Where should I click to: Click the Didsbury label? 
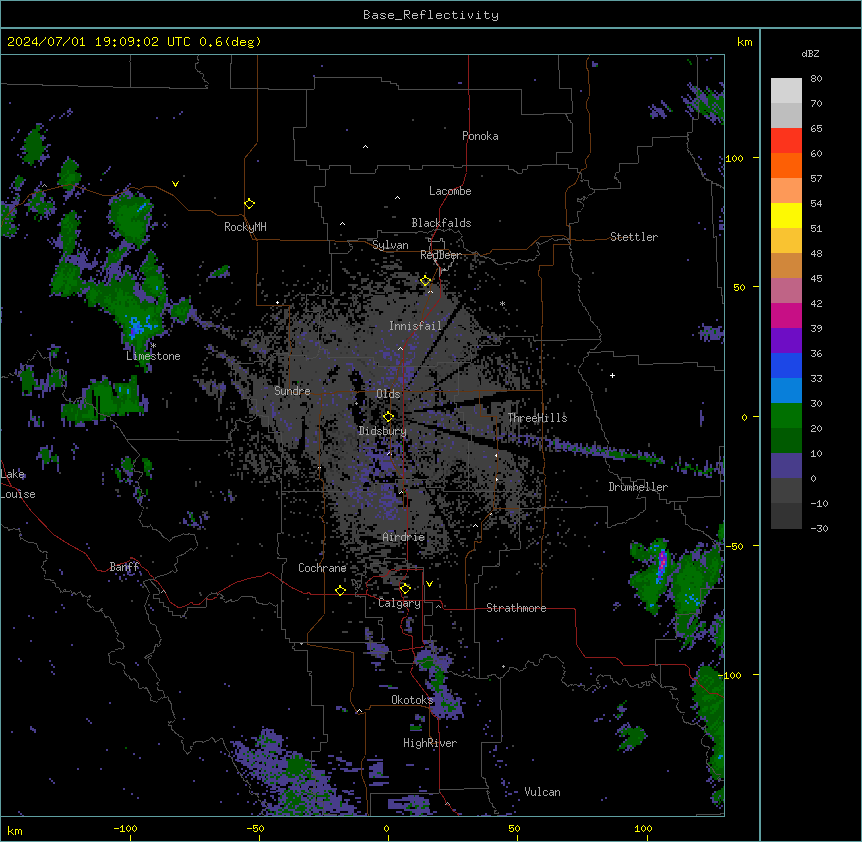pos(383,431)
